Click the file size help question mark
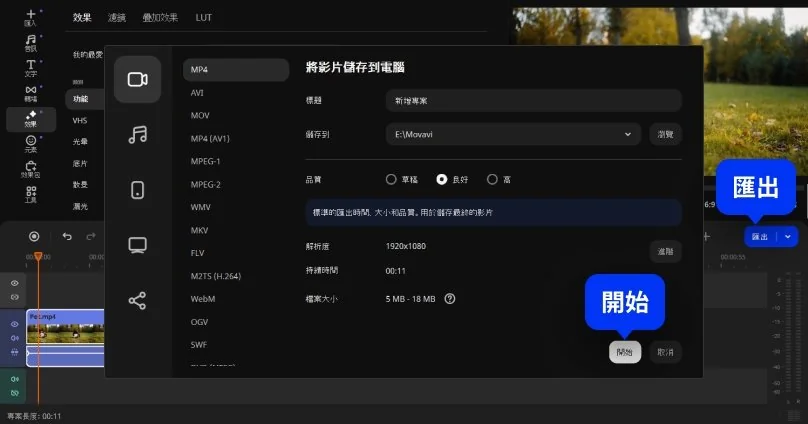The height and width of the screenshot is (424, 808). tap(450, 299)
